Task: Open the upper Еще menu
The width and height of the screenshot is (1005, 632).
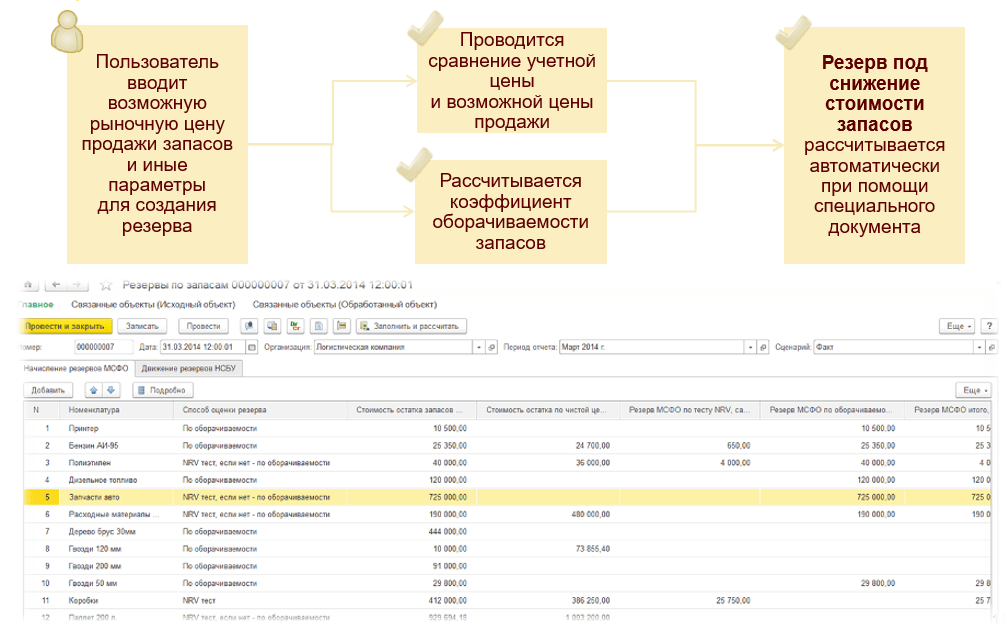Action: tap(956, 326)
